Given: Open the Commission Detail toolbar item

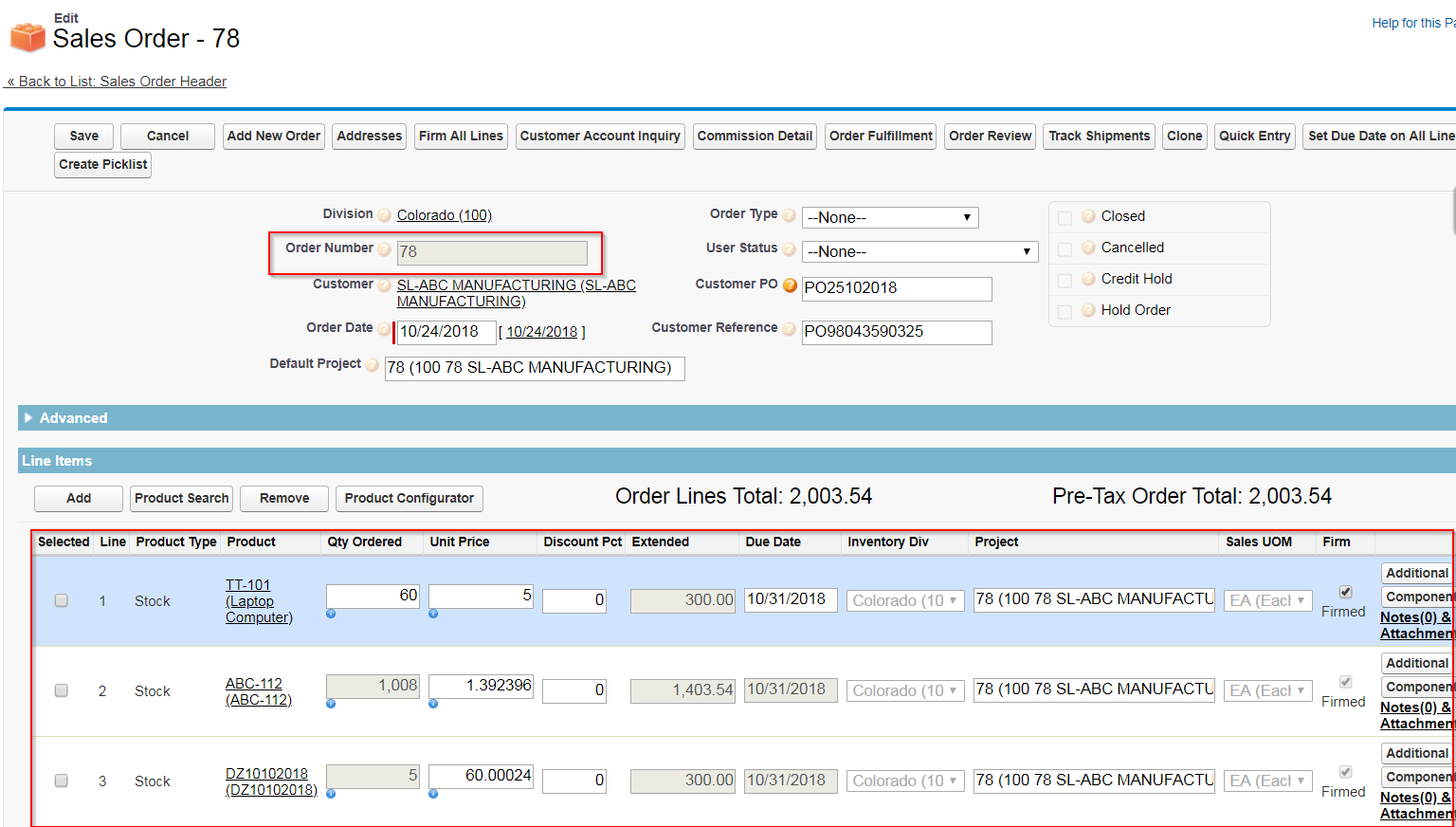Looking at the screenshot, I should [755, 136].
